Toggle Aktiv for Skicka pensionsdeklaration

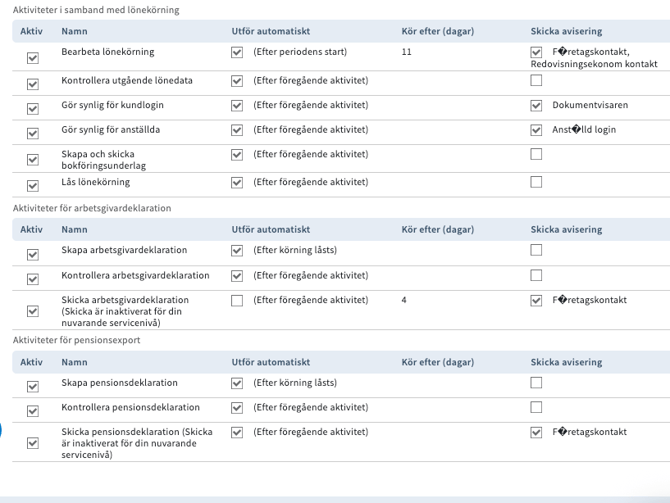coord(33,443)
